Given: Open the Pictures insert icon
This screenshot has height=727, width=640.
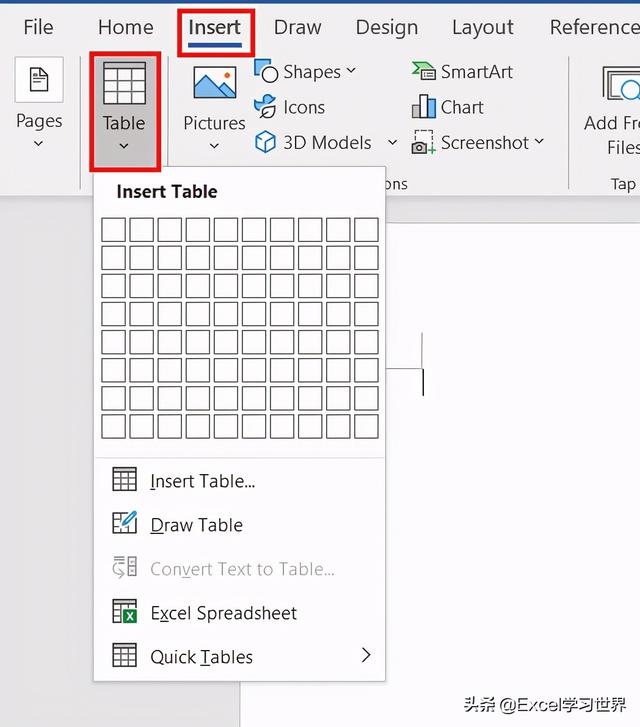Looking at the screenshot, I should tap(214, 84).
